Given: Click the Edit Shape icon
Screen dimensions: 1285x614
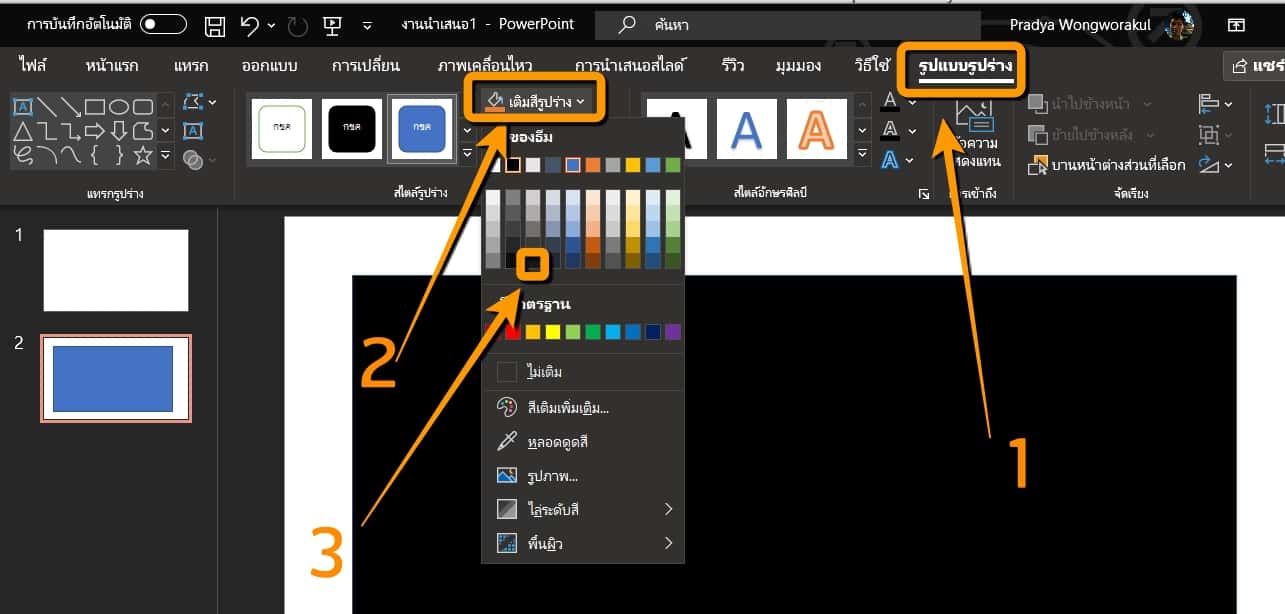Looking at the screenshot, I should (x=192, y=102).
